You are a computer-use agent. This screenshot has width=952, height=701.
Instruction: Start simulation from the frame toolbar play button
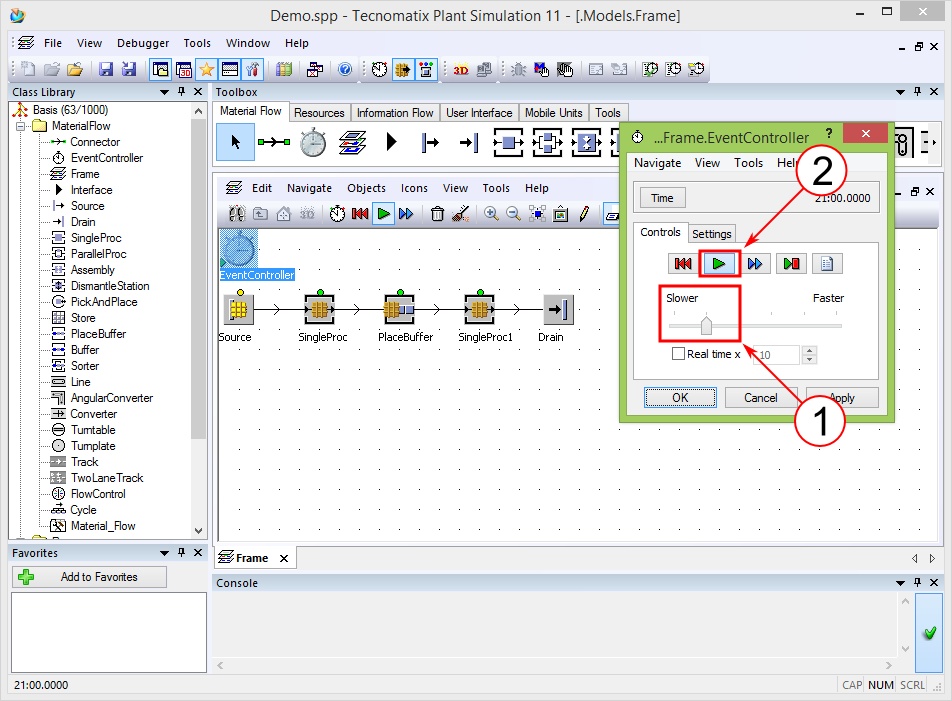point(383,214)
